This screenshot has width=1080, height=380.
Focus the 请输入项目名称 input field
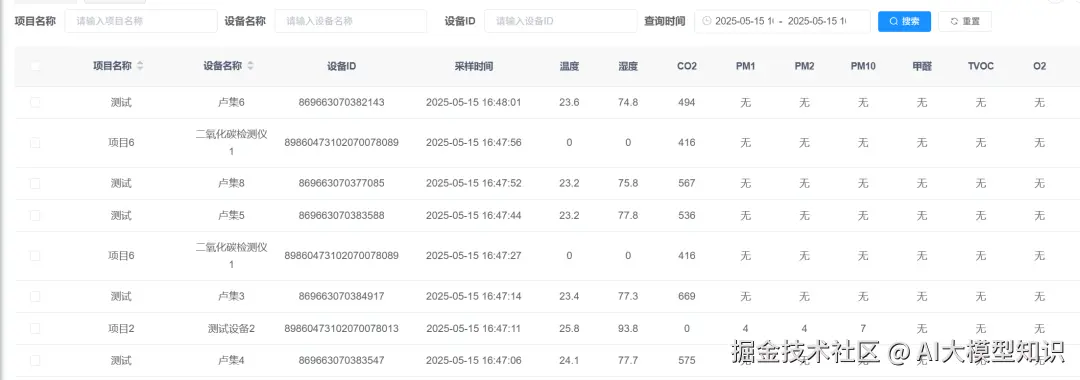tap(141, 21)
